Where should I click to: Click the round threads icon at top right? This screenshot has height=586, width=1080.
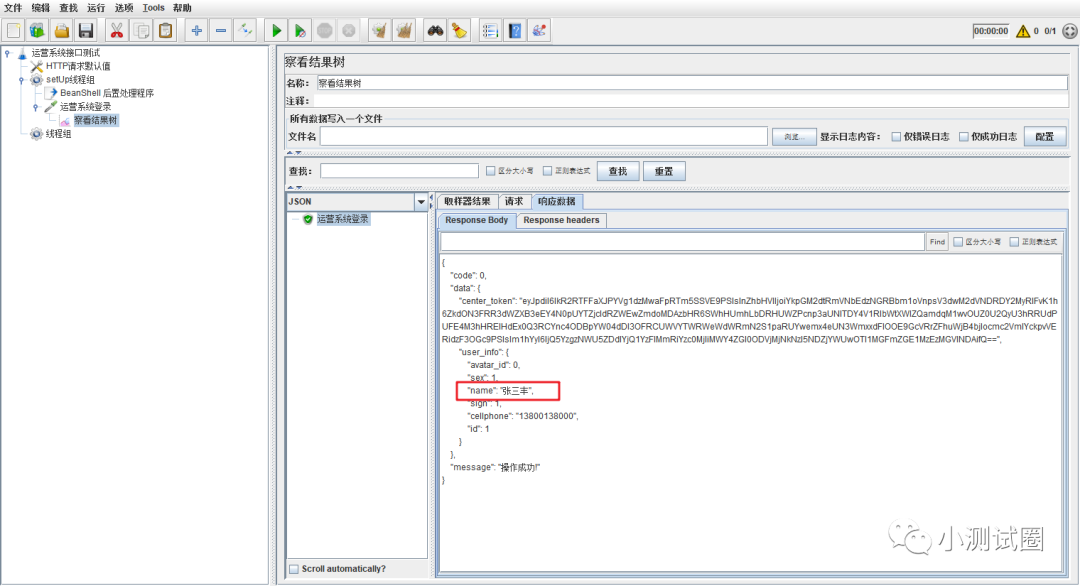coord(1070,31)
